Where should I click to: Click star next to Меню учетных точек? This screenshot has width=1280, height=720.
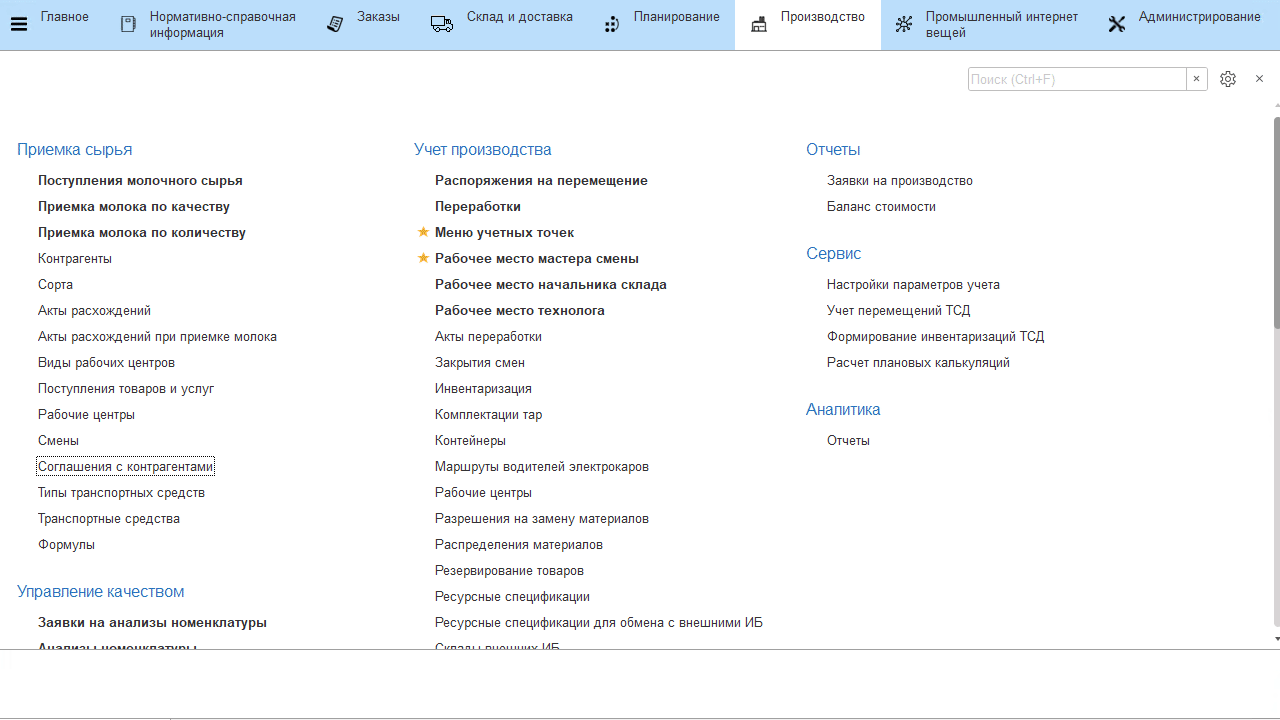(423, 232)
